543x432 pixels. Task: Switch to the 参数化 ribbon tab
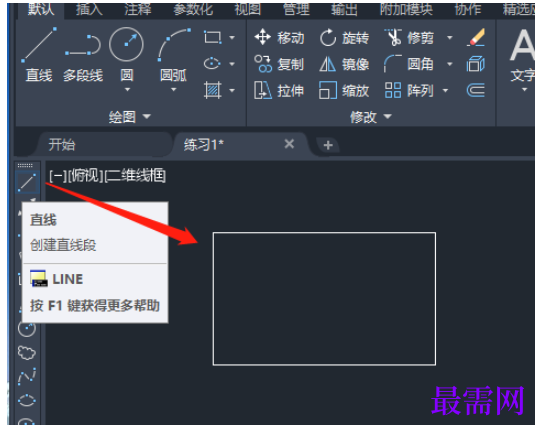click(x=193, y=10)
